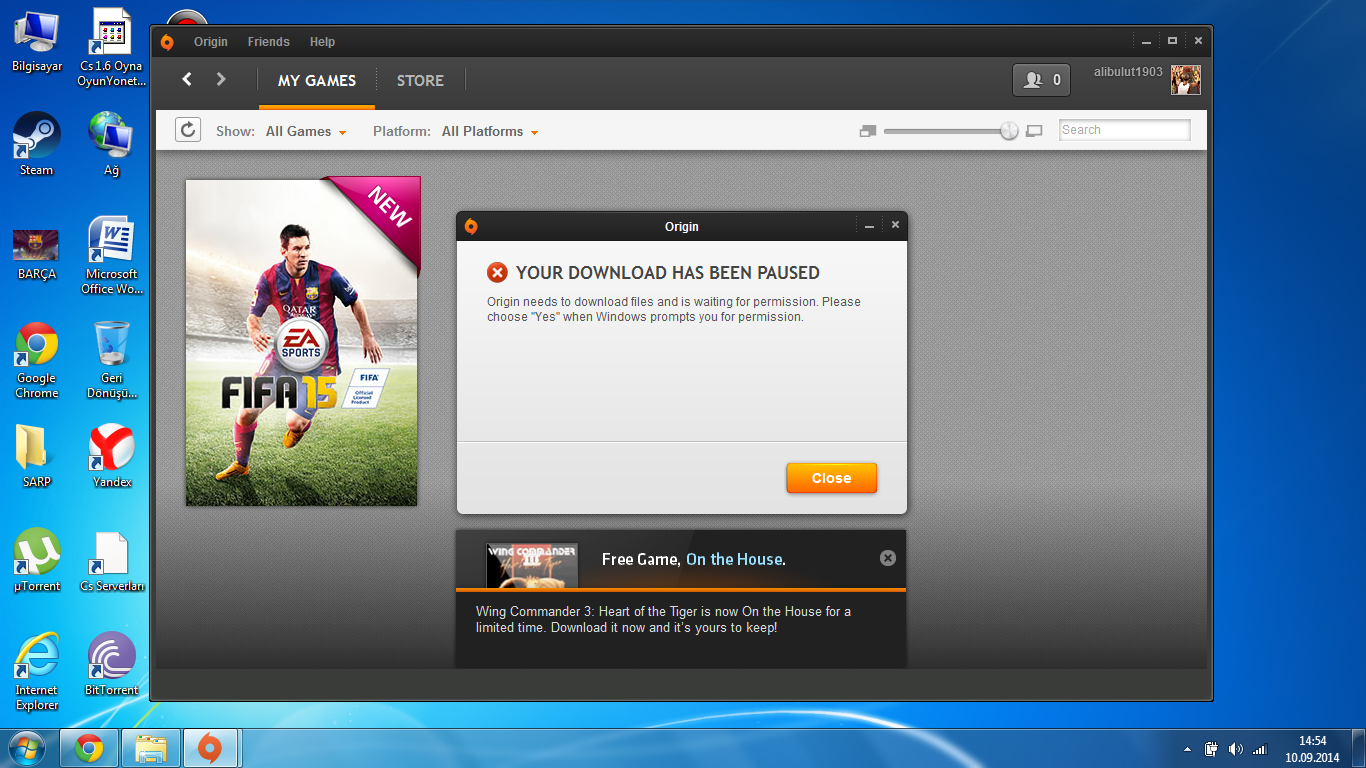
Task: Select the BitTorrent shortcut
Action: point(112,663)
